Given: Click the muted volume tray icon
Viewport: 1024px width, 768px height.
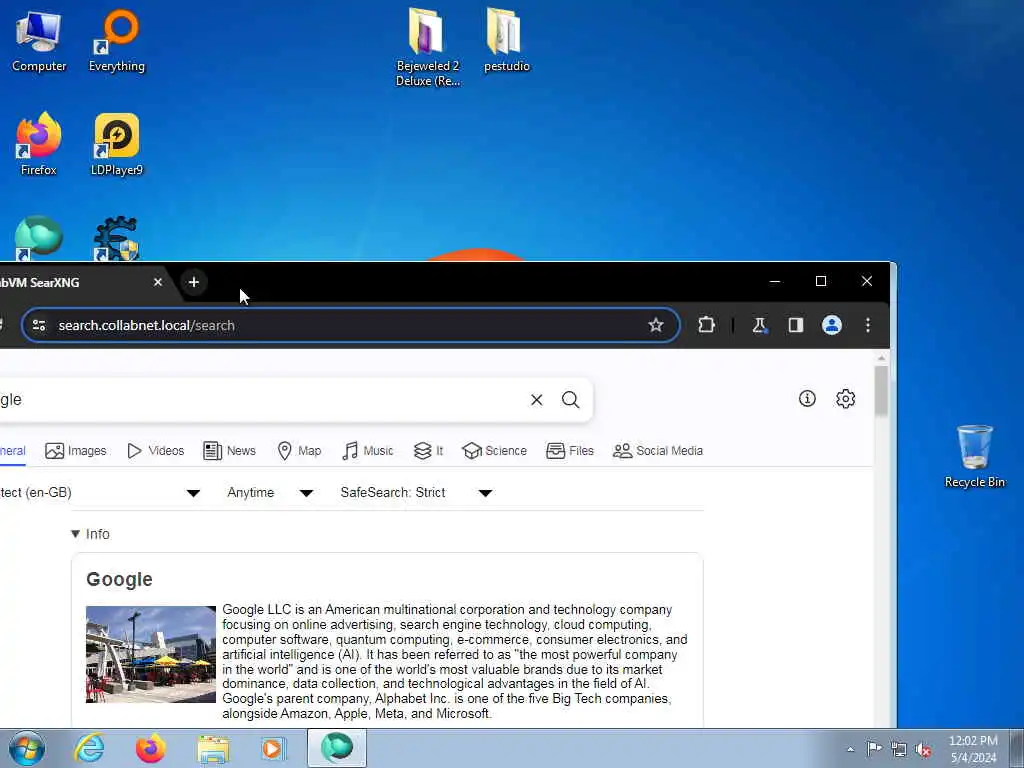Looking at the screenshot, I should coord(923,749).
